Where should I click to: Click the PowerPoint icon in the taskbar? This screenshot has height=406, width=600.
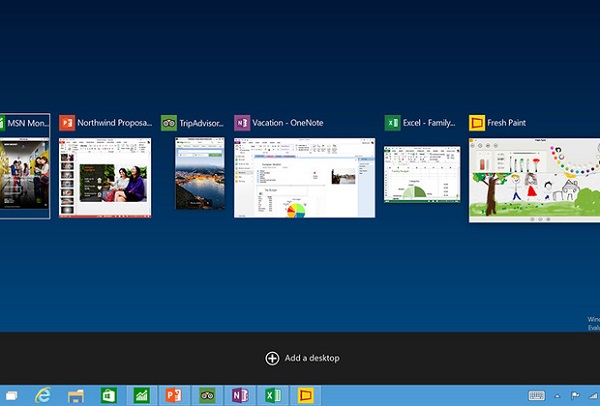click(x=174, y=394)
